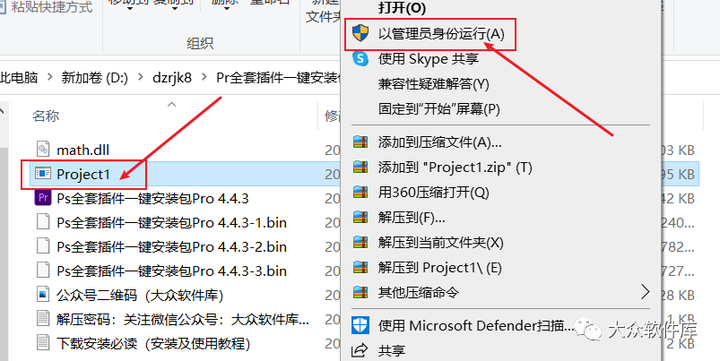
Task: Select 以管理员身份运行(A) from the context menu
Action: tap(441, 34)
